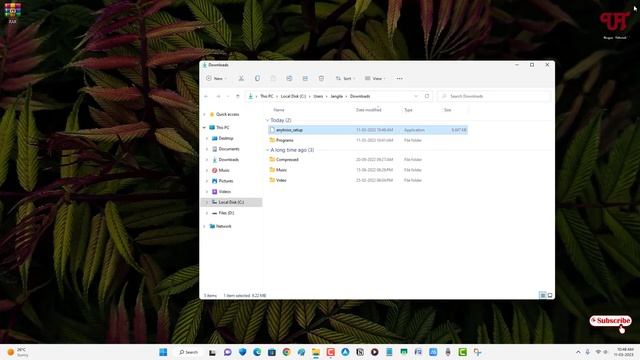Open Task View on taskbar
This screenshot has width=640, height=360.
pyautogui.click(x=212, y=352)
